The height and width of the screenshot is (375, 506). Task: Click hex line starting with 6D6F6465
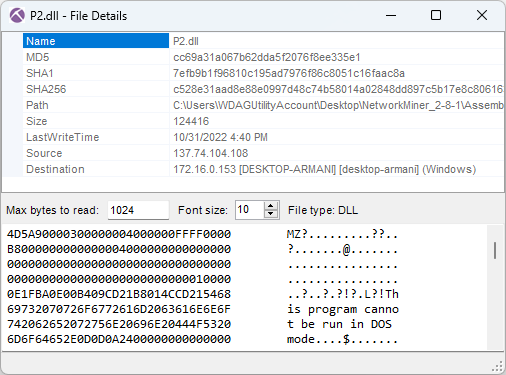pos(119,339)
